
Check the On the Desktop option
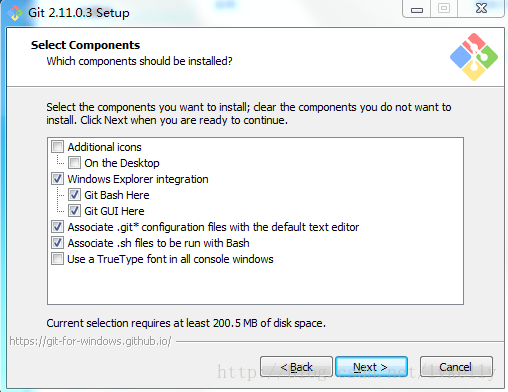point(74,163)
